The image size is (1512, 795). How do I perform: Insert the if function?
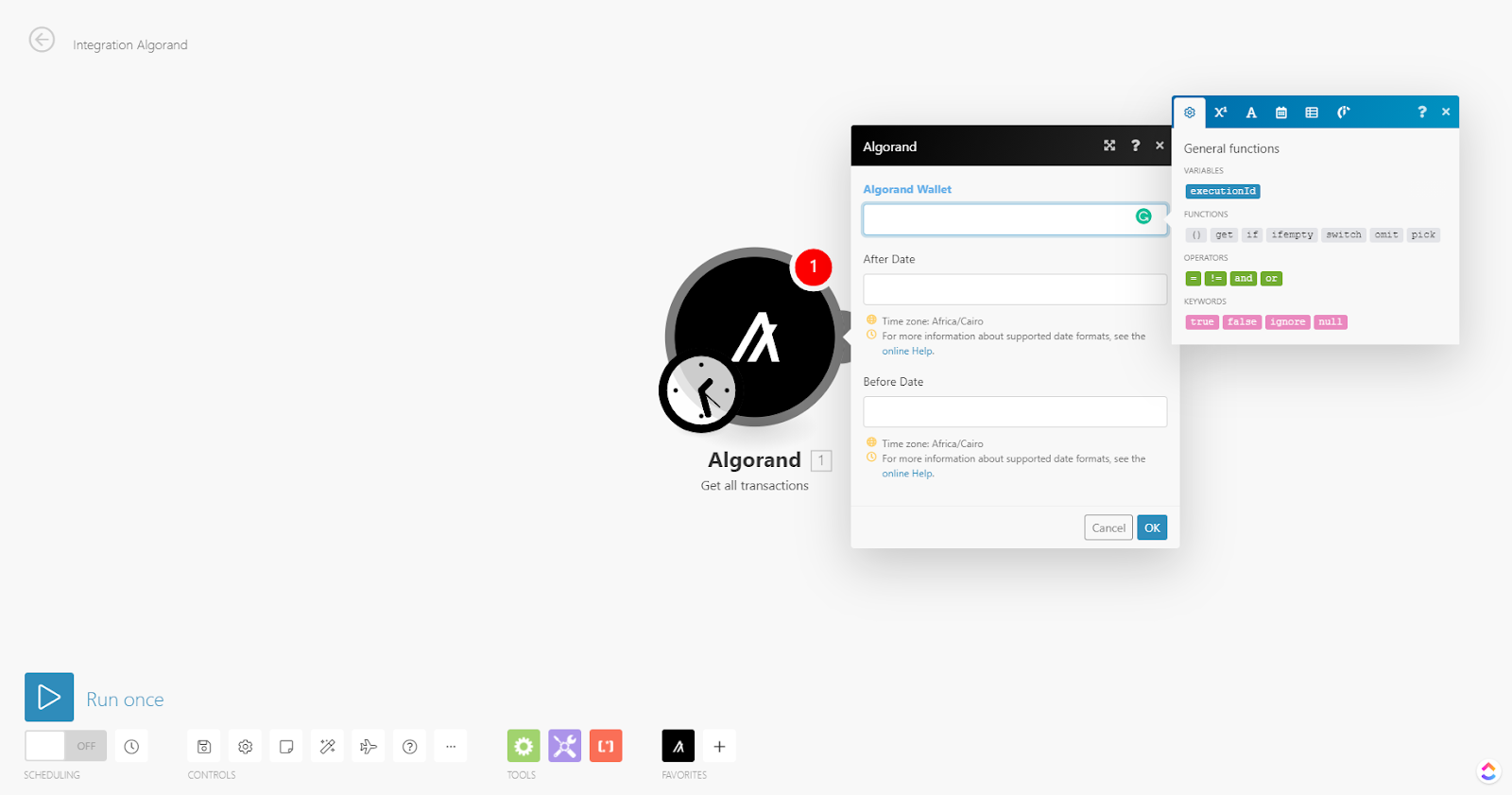pos(1252,234)
